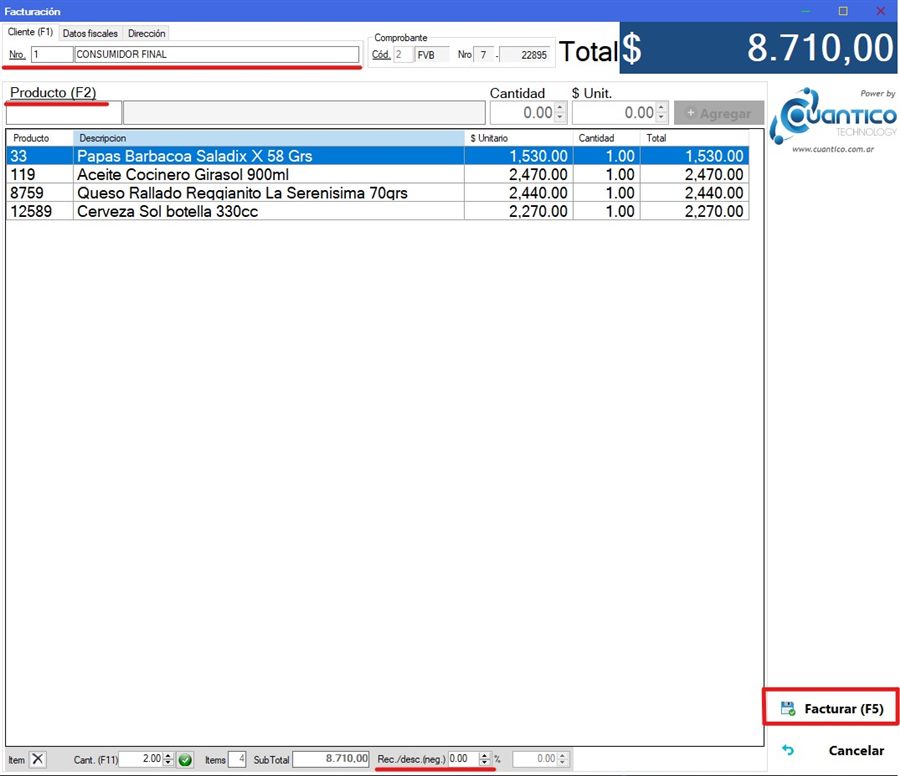900x776 pixels.
Task: Click the Rec./desc. (neg.) 0.00 field
Action: point(463,759)
